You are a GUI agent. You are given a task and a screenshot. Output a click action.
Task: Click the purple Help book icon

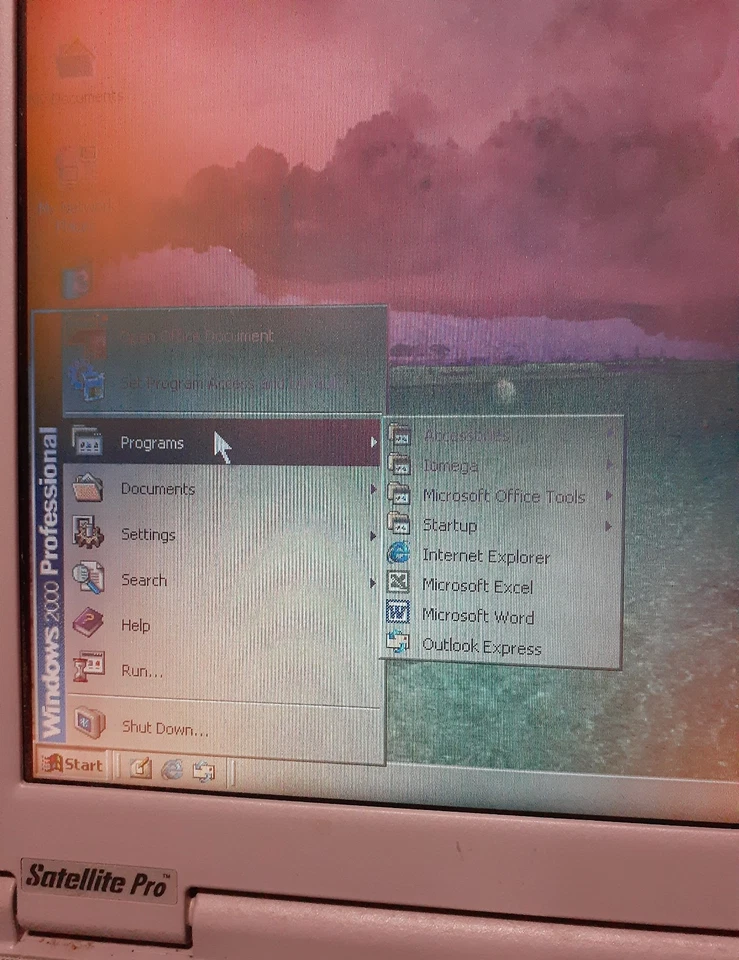coord(88,623)
